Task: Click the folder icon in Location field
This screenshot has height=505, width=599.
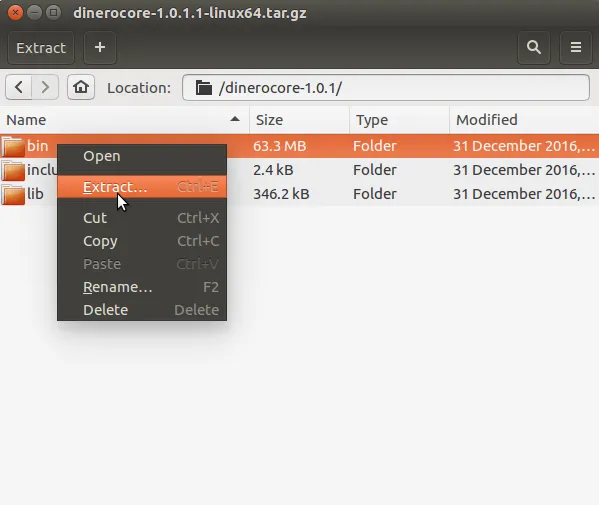Action: [x=204, y=88]
